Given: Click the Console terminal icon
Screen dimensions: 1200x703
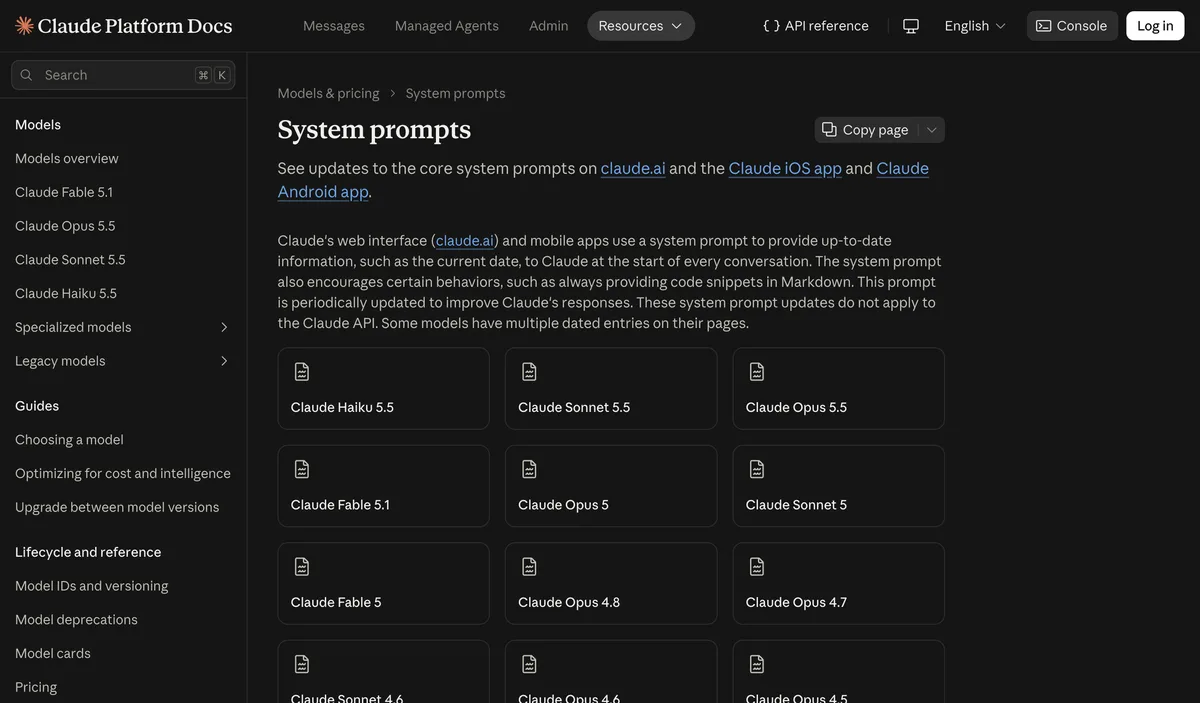Looking at the screenshot, I should click(1044, 26).
